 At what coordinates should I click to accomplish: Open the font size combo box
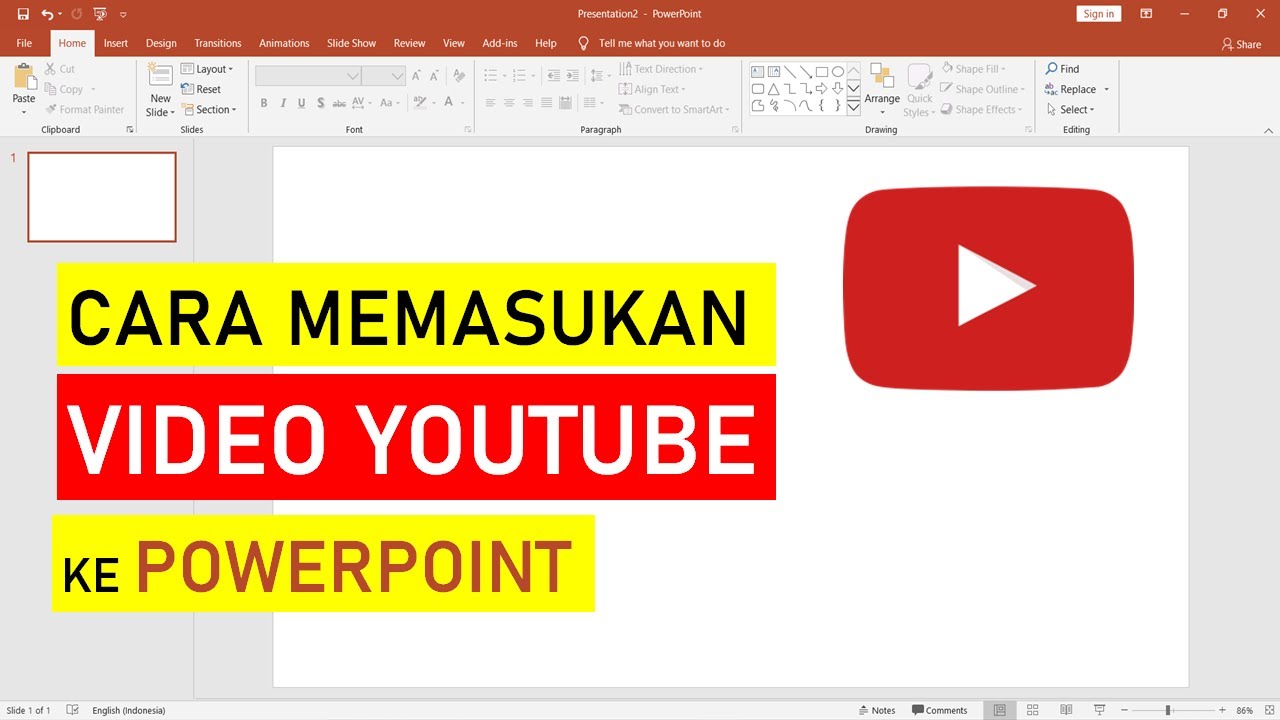click(384, 76)
